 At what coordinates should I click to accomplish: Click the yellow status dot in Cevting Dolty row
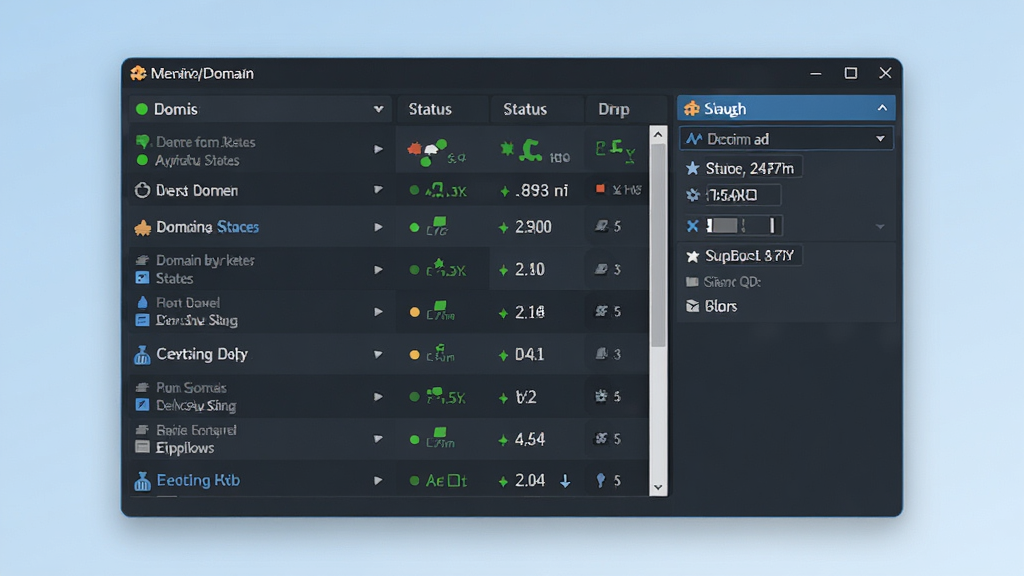tap(414, 355)
